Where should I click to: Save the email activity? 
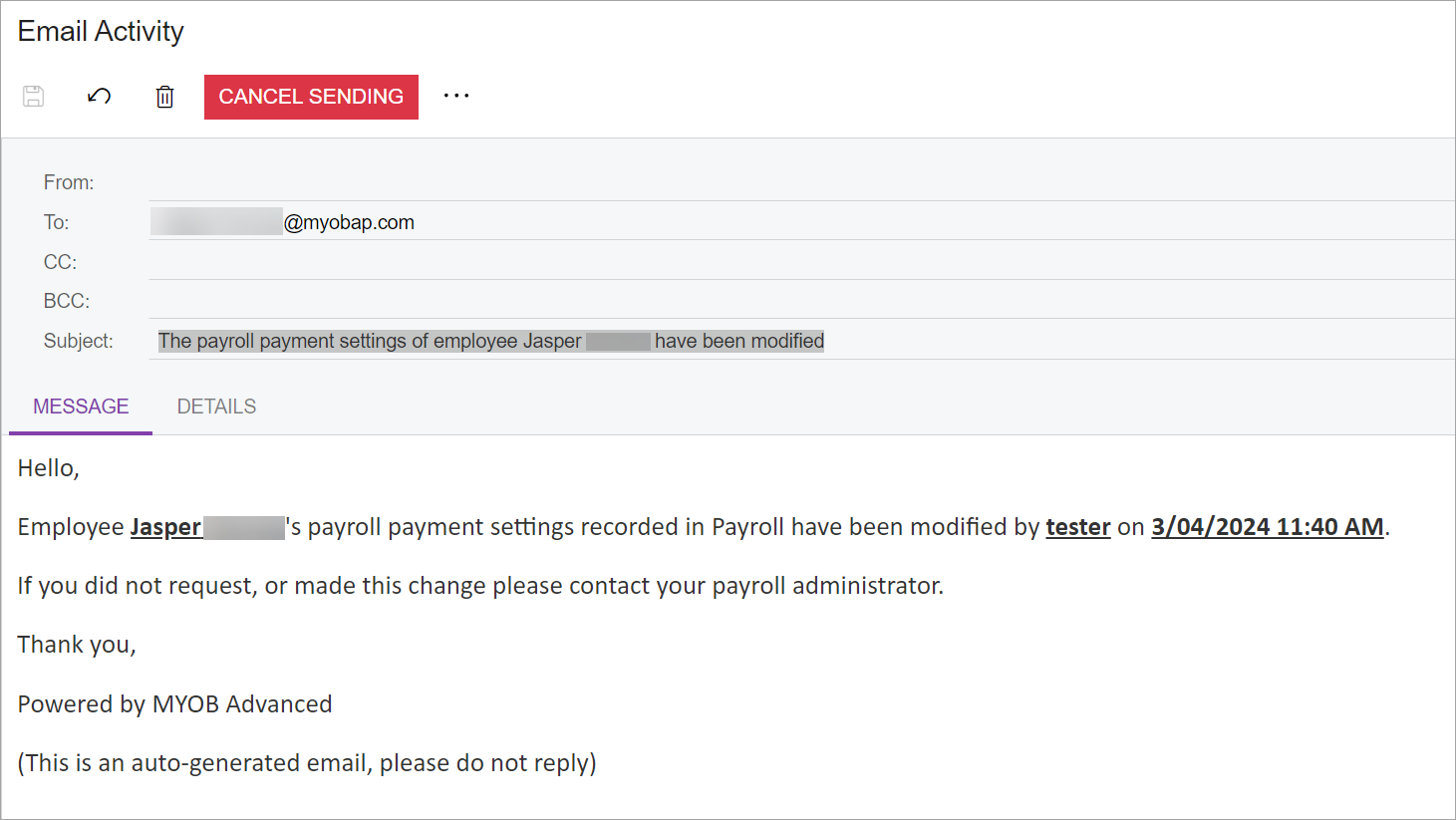point(33,96)
